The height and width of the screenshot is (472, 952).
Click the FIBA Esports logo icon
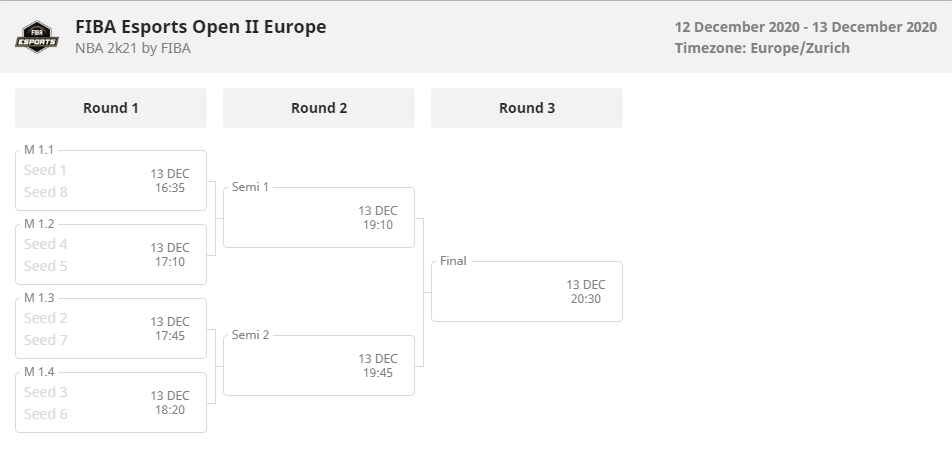pyautogui.click(x=37, y=37)
